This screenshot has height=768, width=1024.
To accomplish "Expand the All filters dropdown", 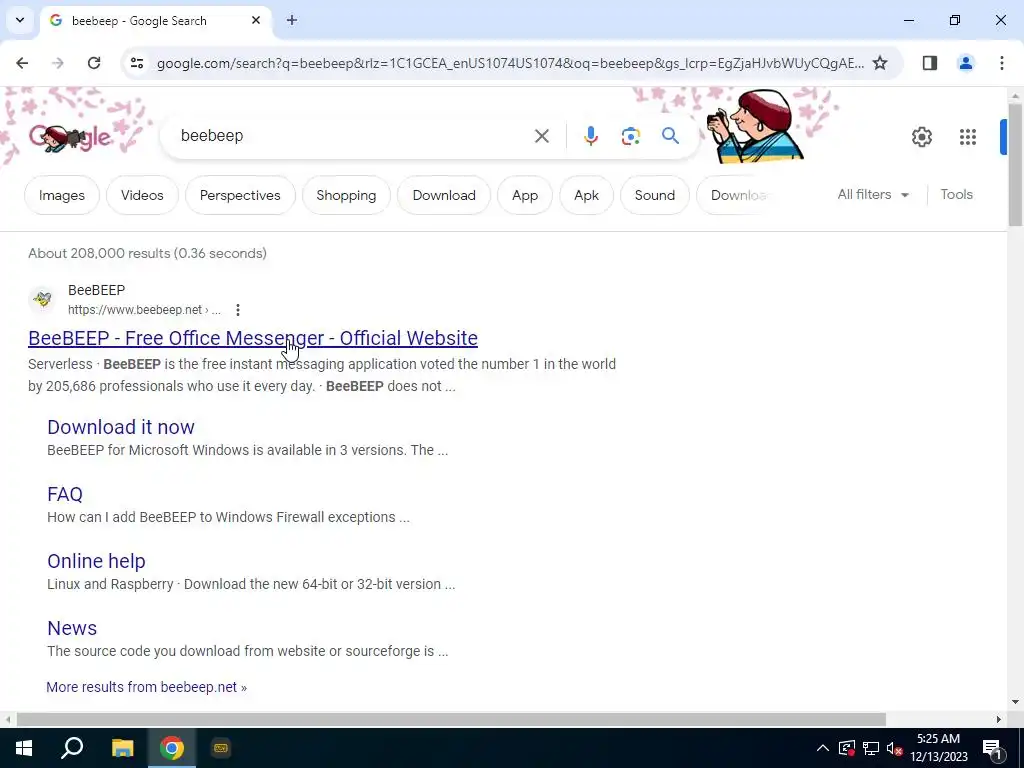I will click(873, 195).
